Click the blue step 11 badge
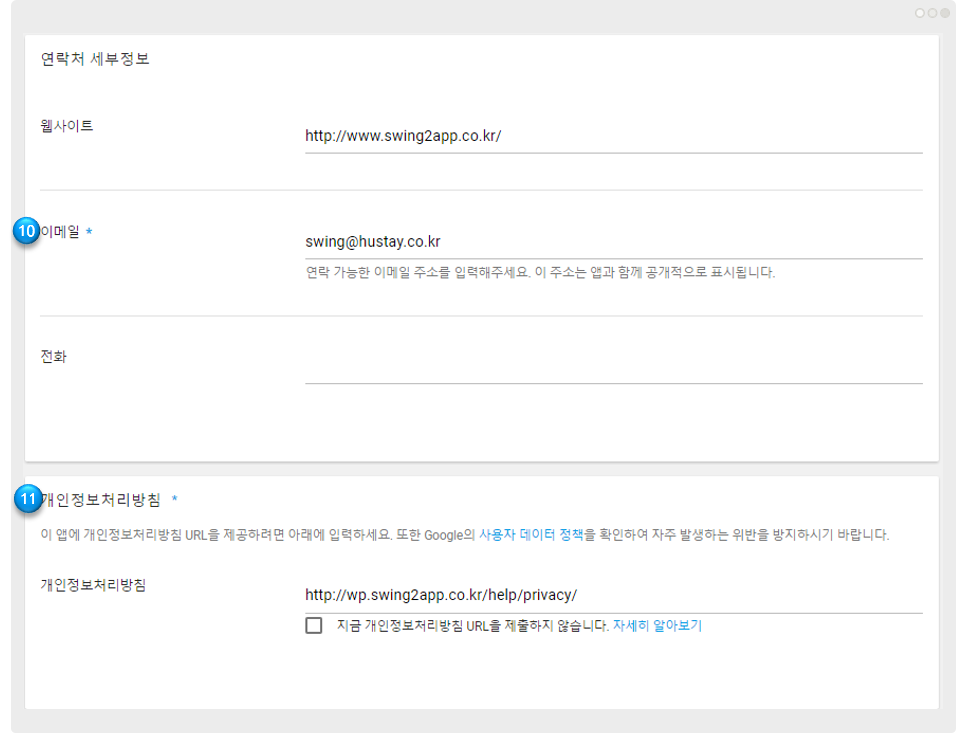The width and height of the screenshot is (956, 733). (x=28, y=499)
